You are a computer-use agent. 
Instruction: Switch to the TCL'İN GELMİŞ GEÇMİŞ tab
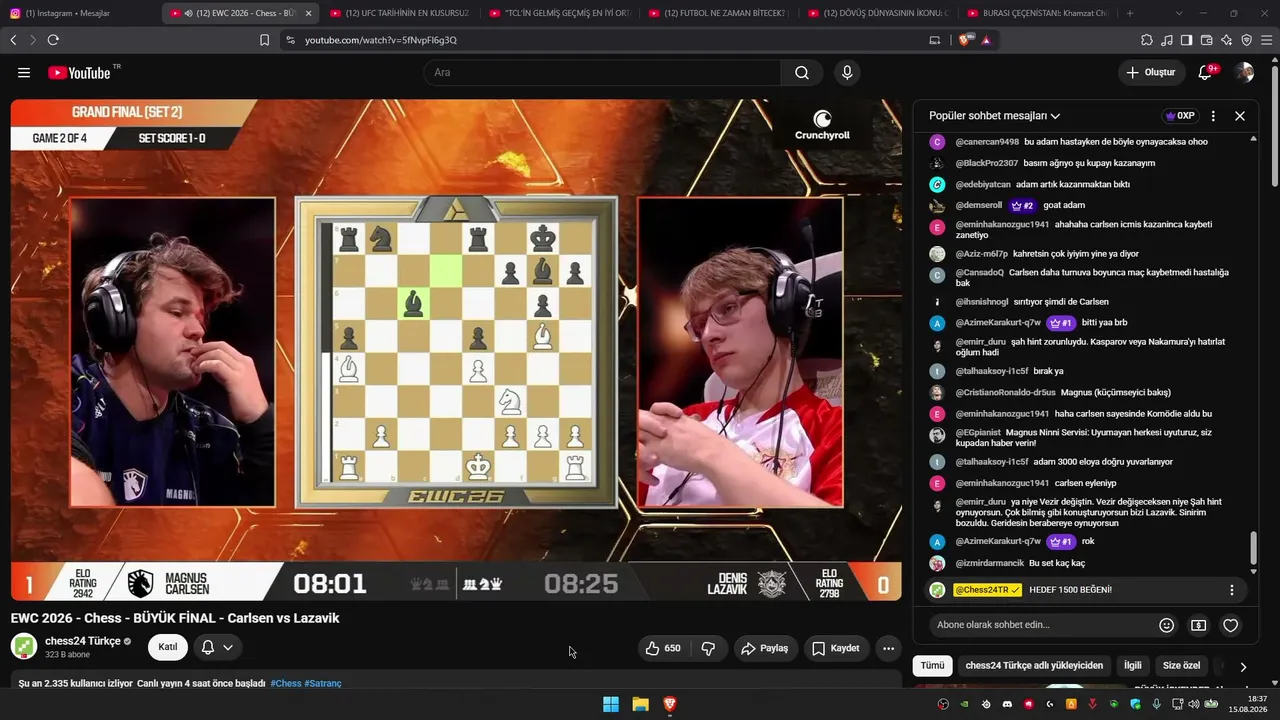559,13
